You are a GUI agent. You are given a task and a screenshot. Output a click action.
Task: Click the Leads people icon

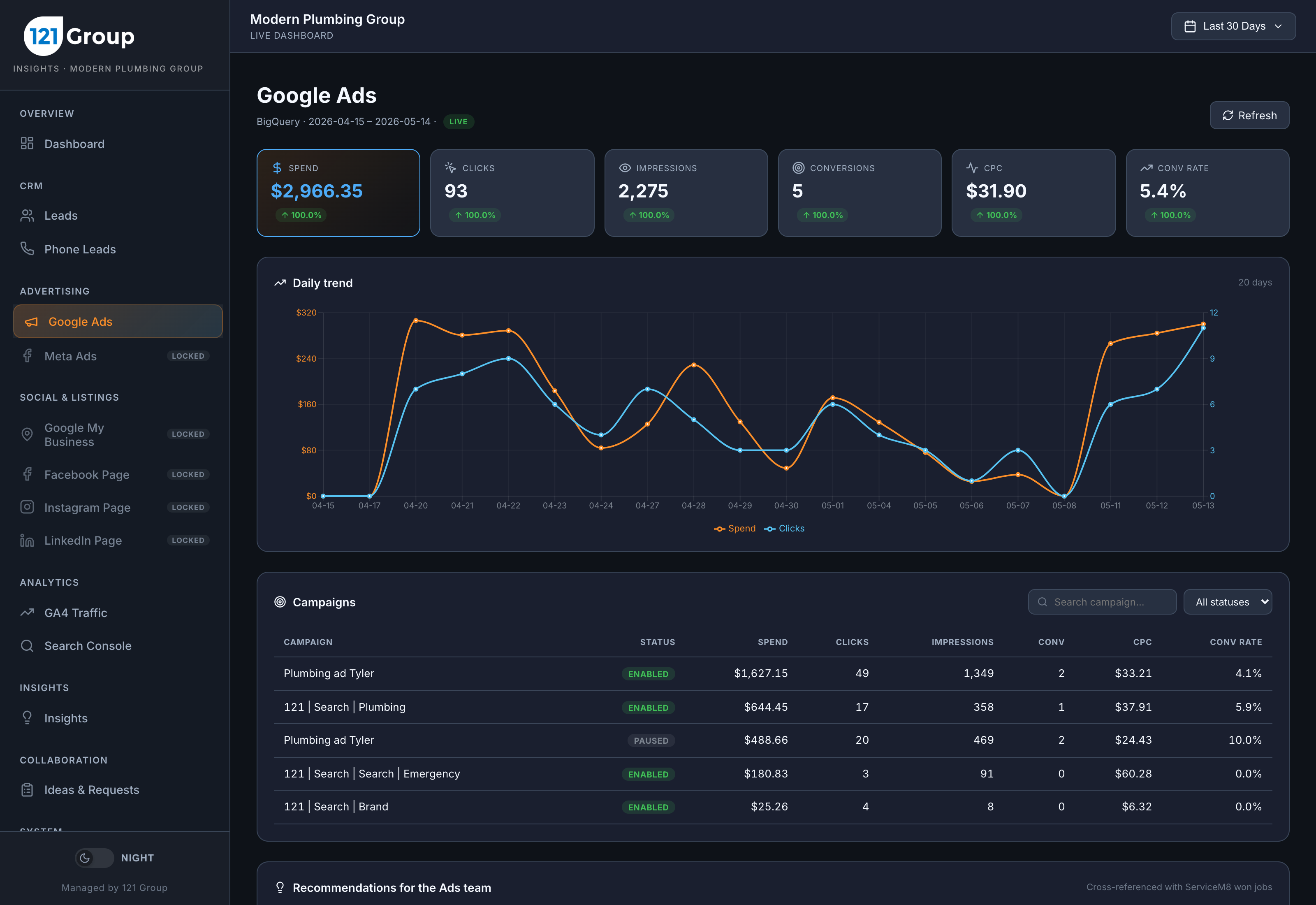tap(27, 216)
